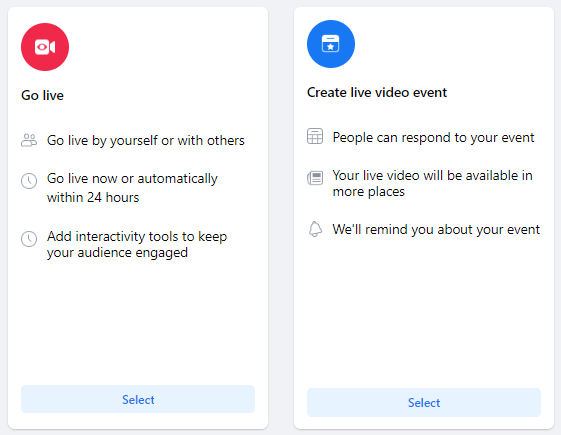
Task: Click We'll remind you about your event text
Action: point(436,230)
